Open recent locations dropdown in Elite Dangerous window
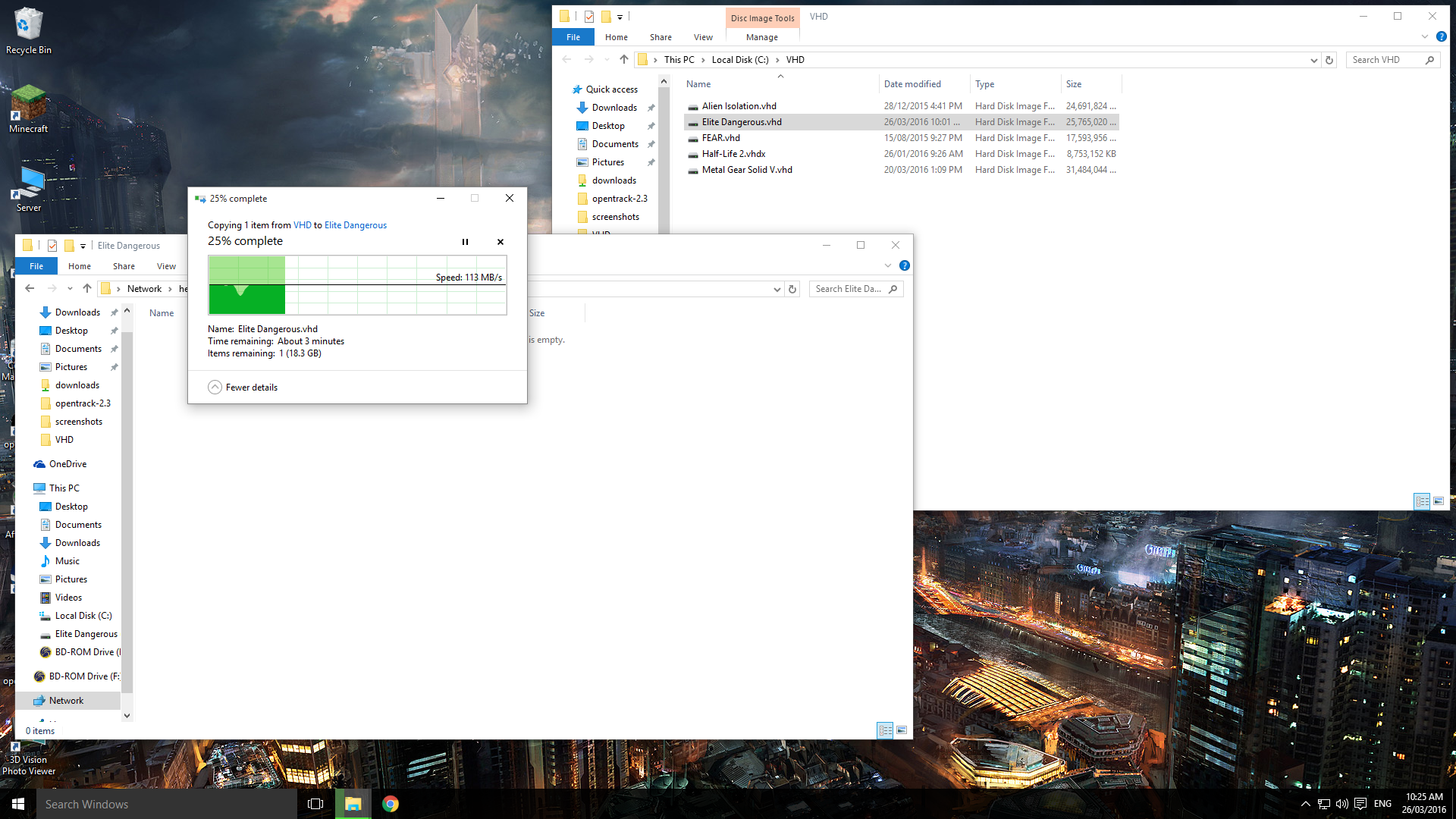Screen dimensions: 1456x819 click(x=70, y=289)
